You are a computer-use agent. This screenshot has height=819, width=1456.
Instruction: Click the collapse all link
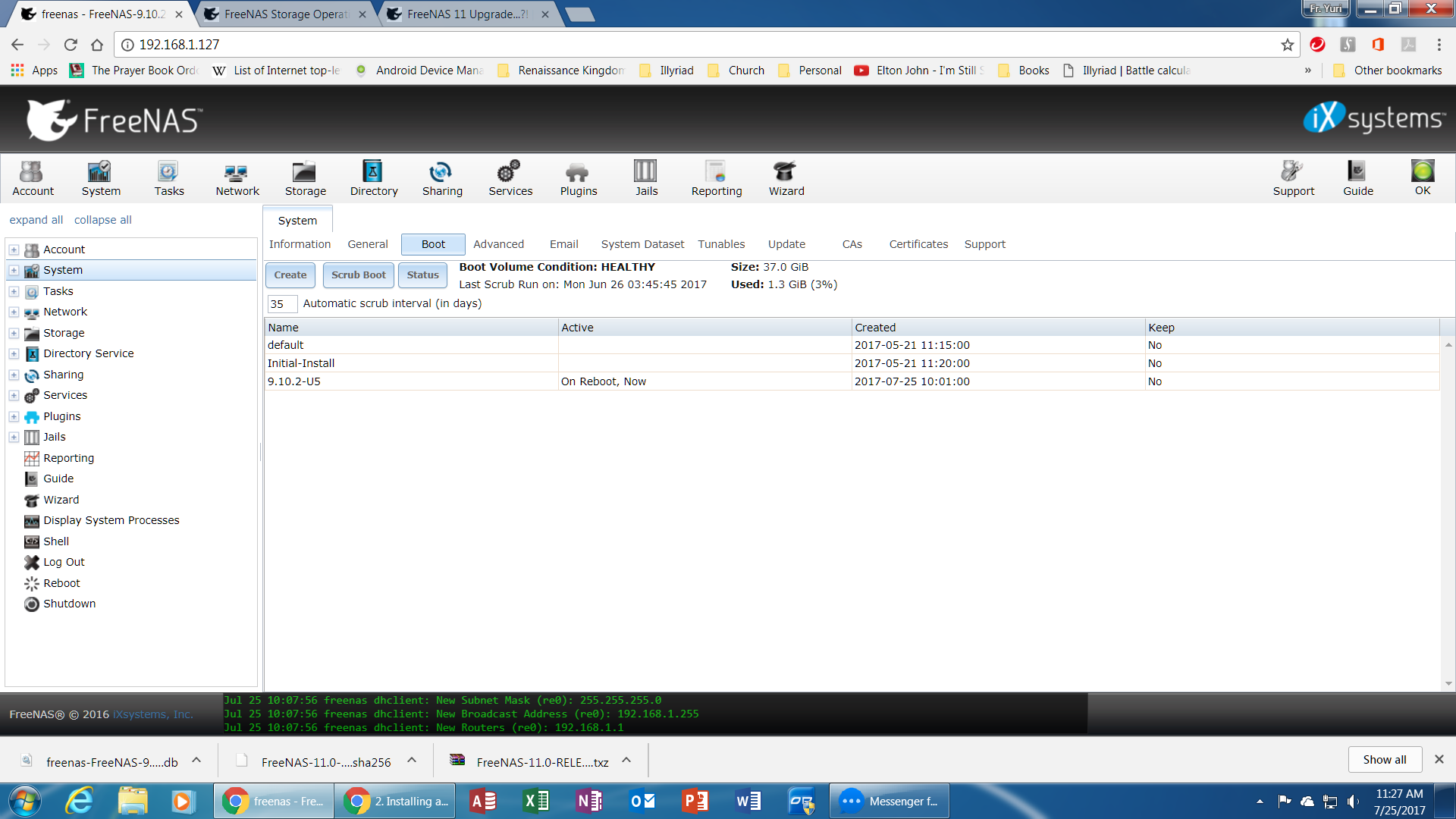pyautogui.click(x=102, y=220)
